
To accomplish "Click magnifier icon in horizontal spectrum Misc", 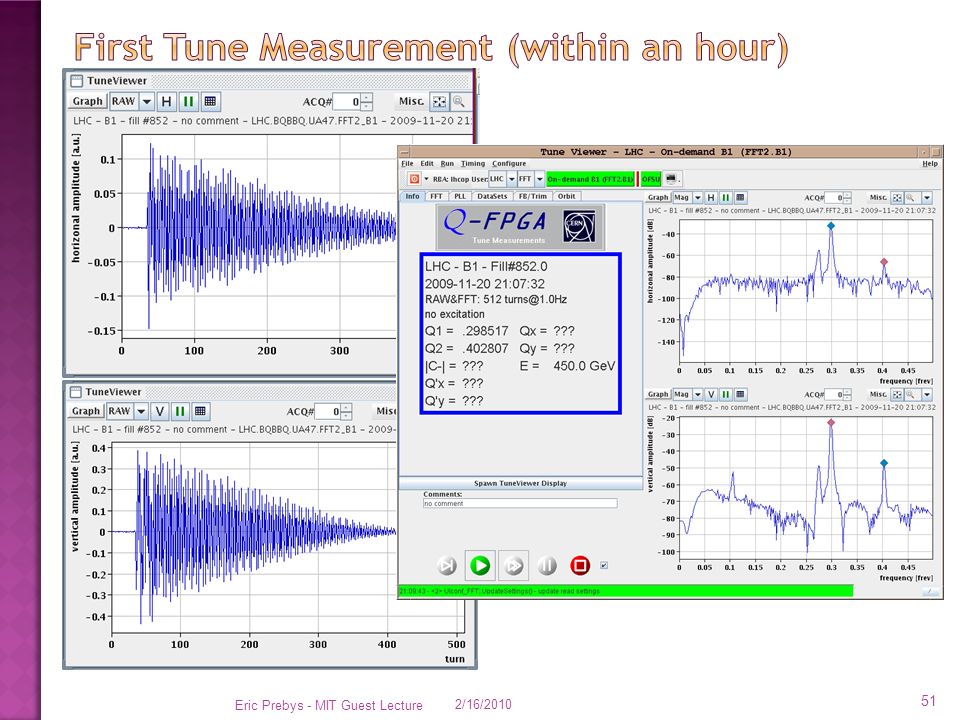I will [x=910, y=198].
